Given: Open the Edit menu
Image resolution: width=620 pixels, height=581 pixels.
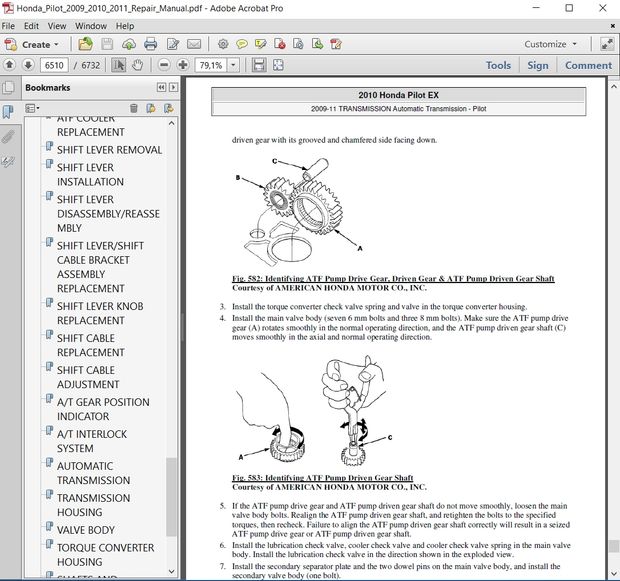Looking at the screenshot, I should [x=31, y=26].
